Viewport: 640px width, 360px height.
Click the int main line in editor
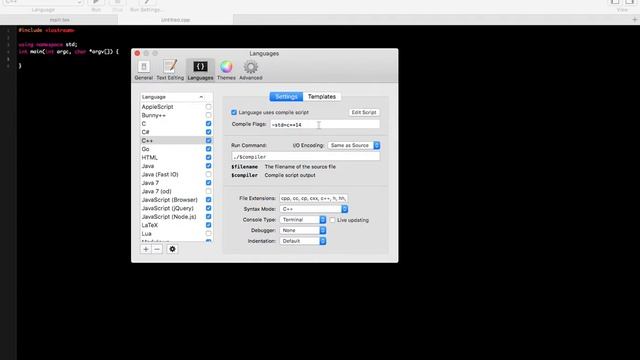(69, 52)
